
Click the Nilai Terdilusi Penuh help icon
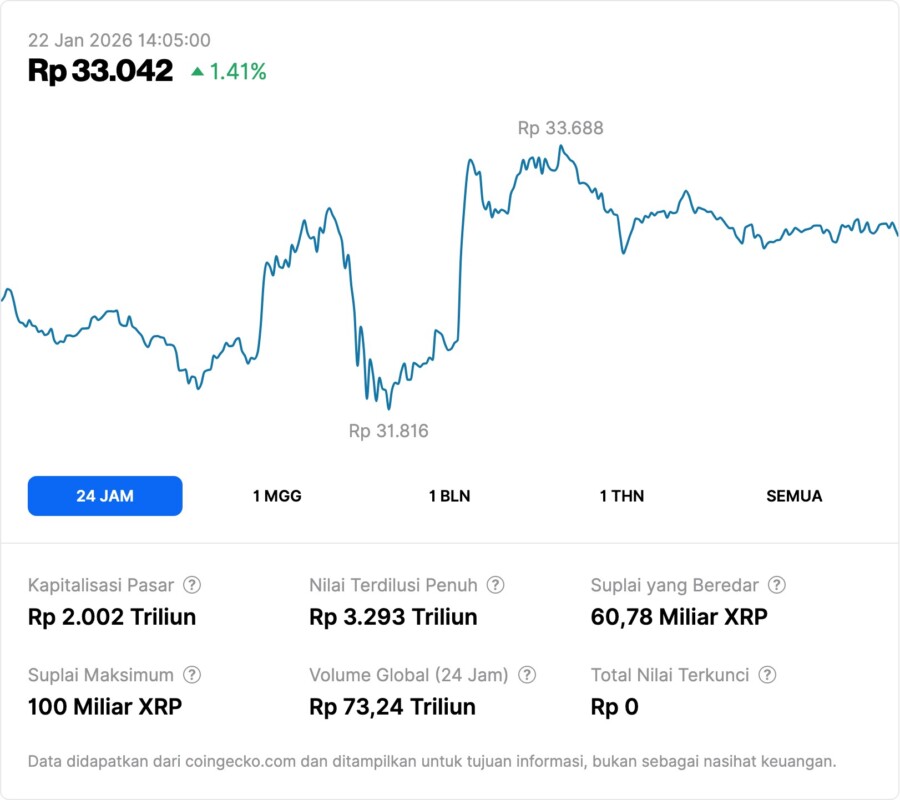click(x=495, y=585)
